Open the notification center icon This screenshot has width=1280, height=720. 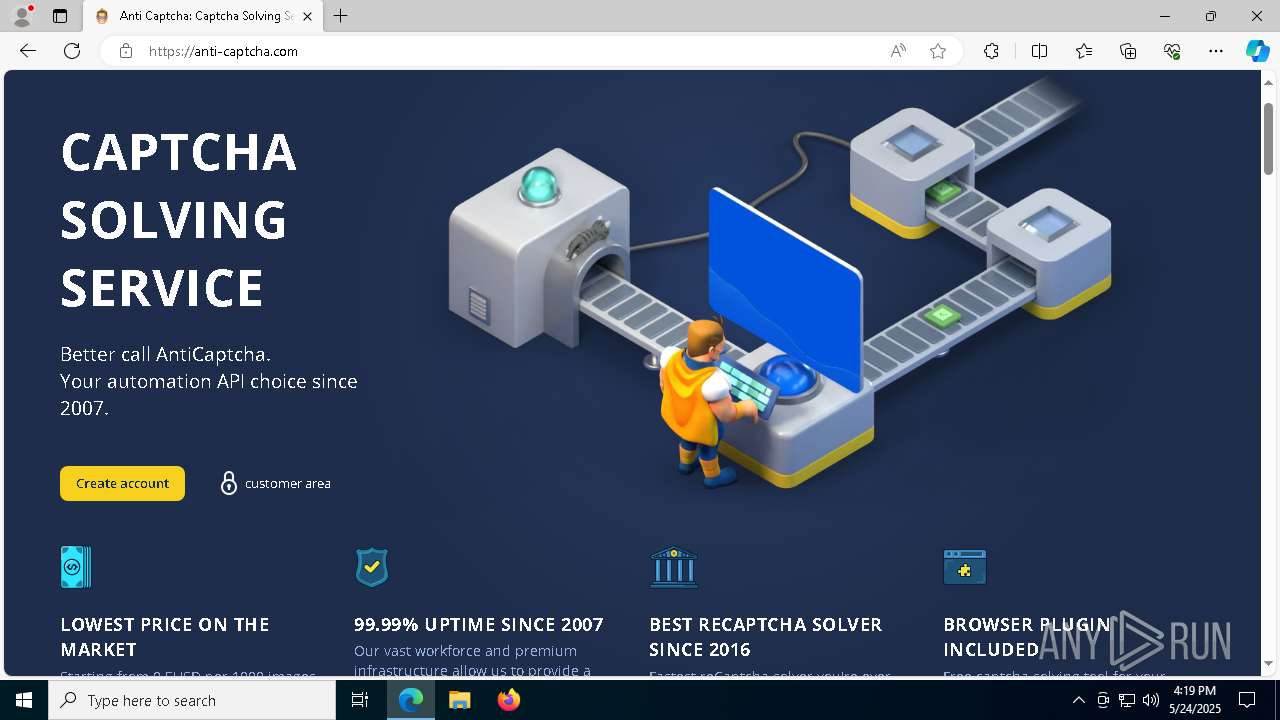pos(1247,700)
